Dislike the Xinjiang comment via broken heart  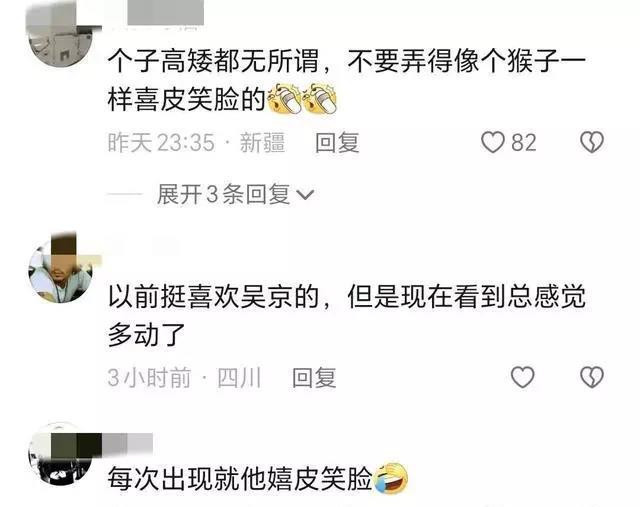[592, 142]
